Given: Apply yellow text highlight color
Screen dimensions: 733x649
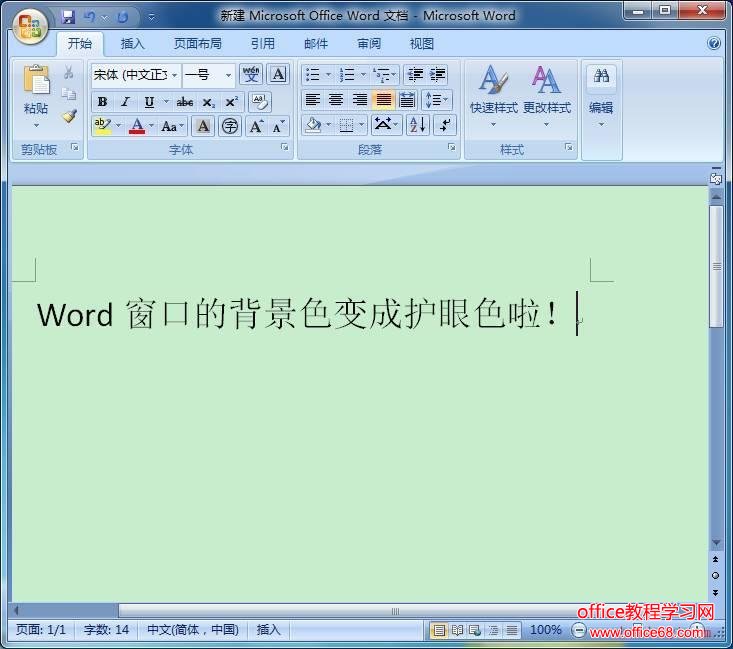Looking at the screenshot, I should coord(102,126).
